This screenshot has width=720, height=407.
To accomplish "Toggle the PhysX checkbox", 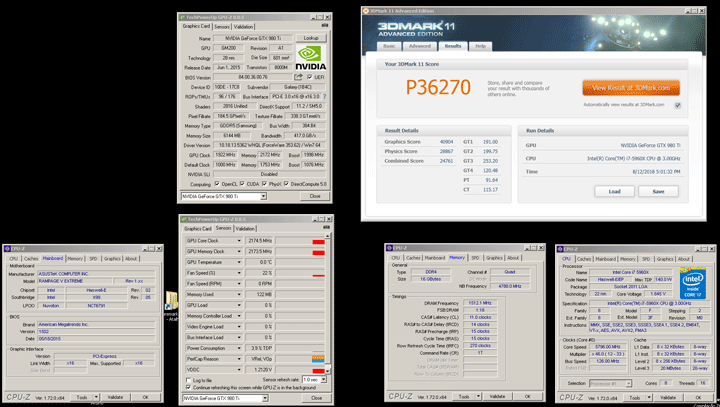I will click(264, 184).
